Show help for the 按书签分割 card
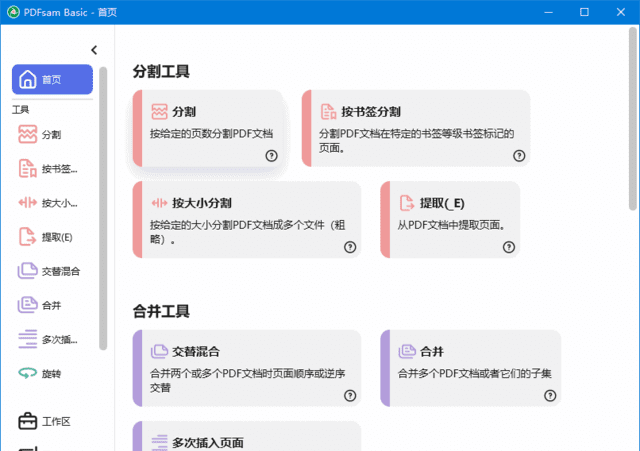The height and width of the screenshot is (451, 640). click(519, 156)
